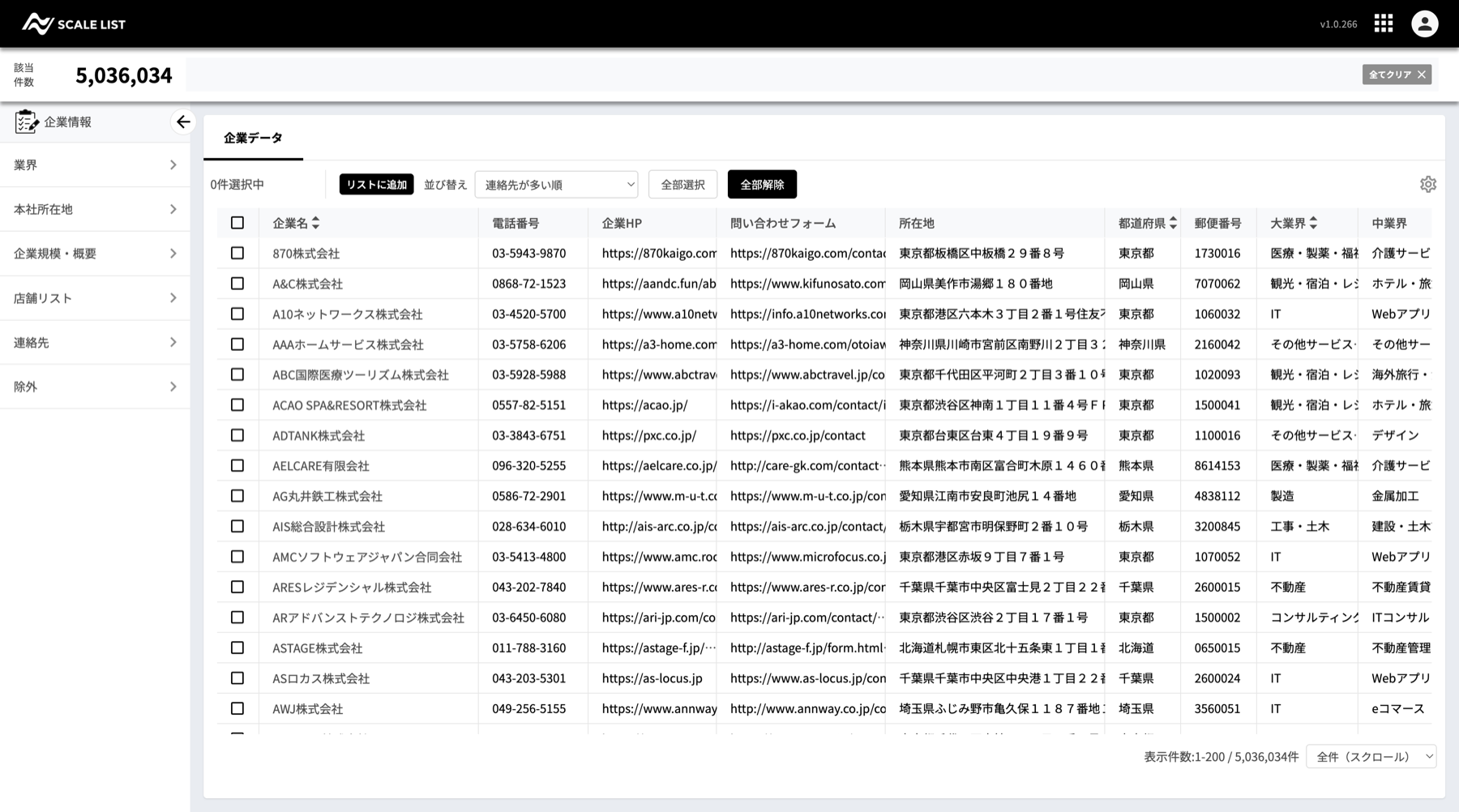
Task: Open the https://acao.jp/ homepage link
Action: (645, 405)
